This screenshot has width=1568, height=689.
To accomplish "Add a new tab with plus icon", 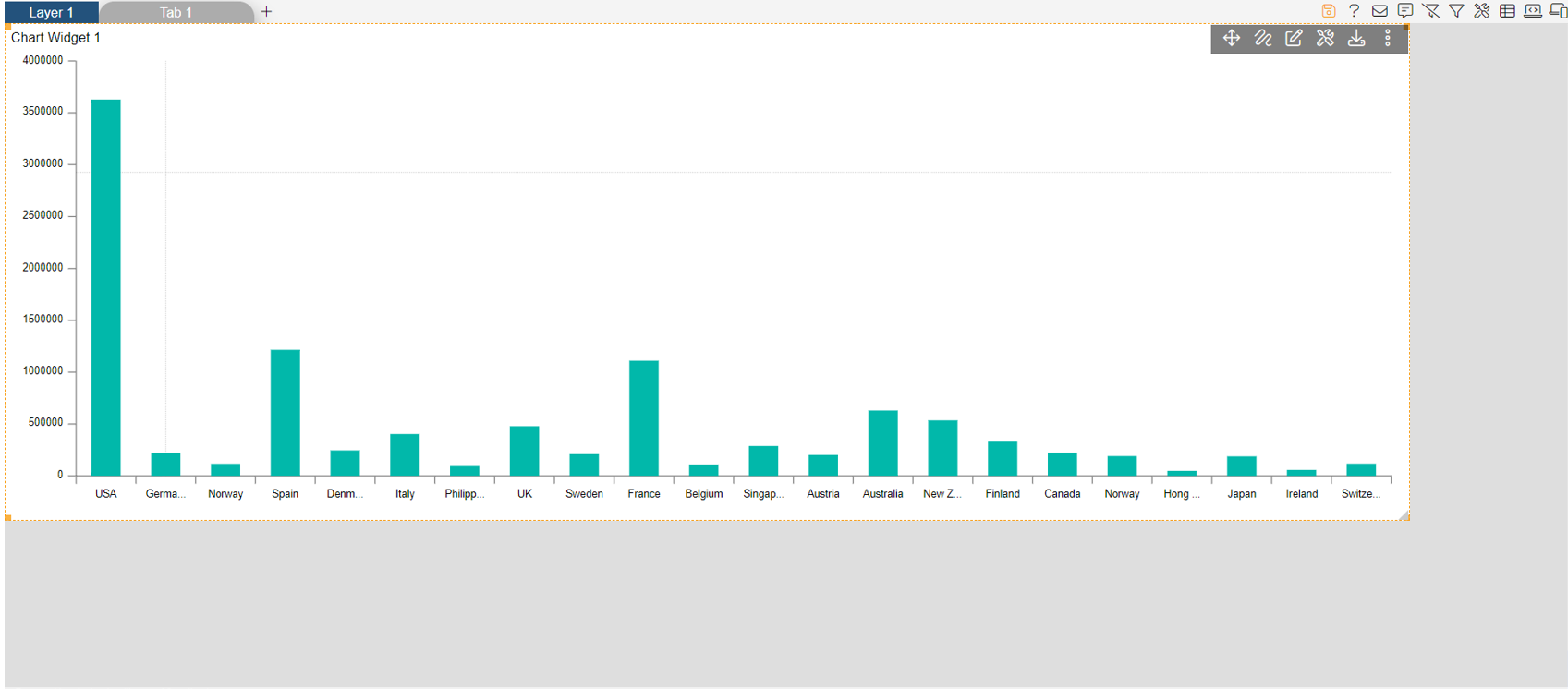I will click(x=266, y=12).
